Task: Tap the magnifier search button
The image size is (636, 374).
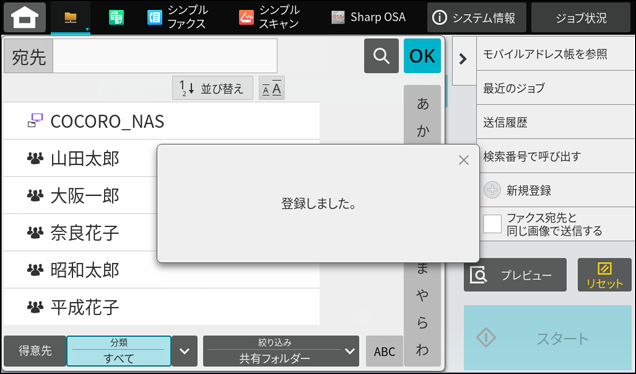Action: (381, 56)
